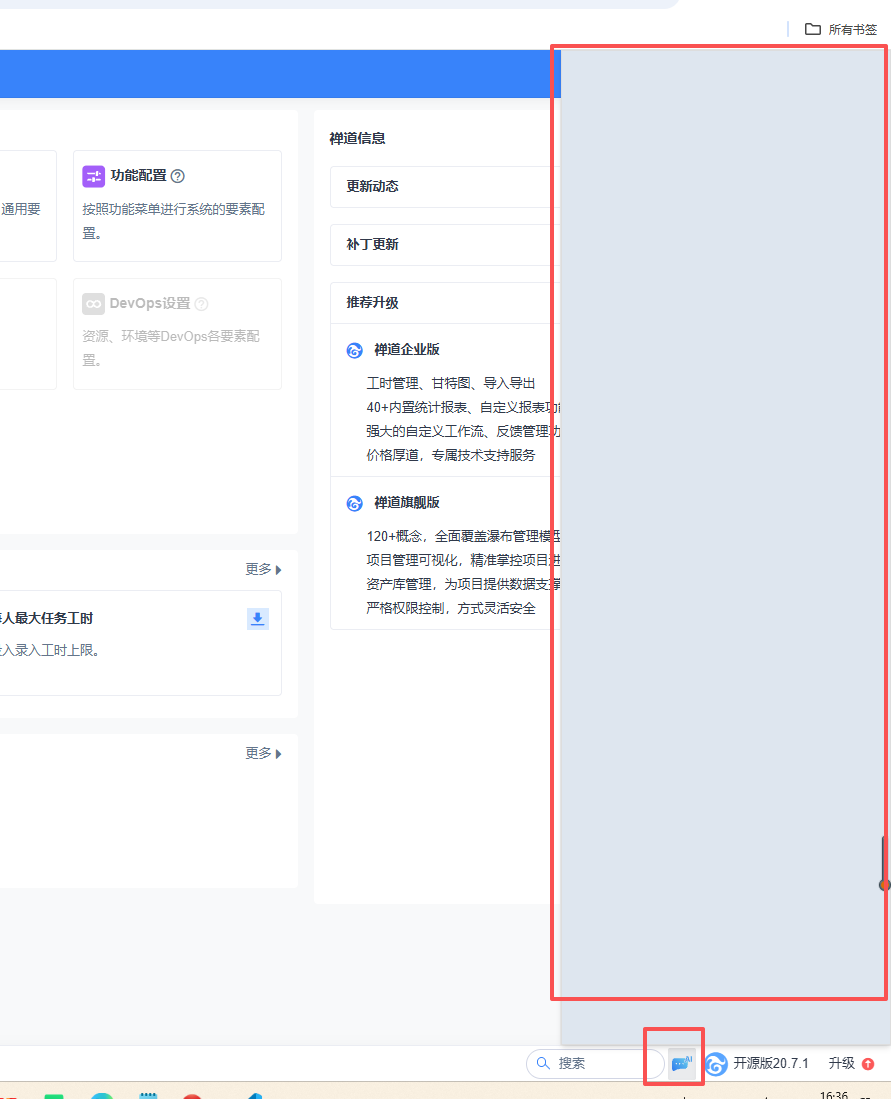Click the ZenTao logo beside 开源版20.7.1

[716, 1063]
